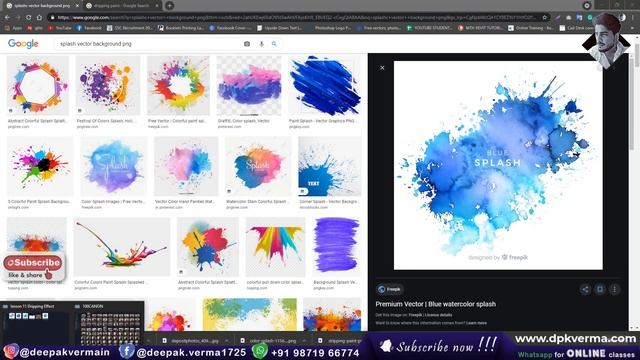640x360 pixels.
Task: Open the 'Festival Of Colors Splash' thumbnail
Action: (108, 86)
